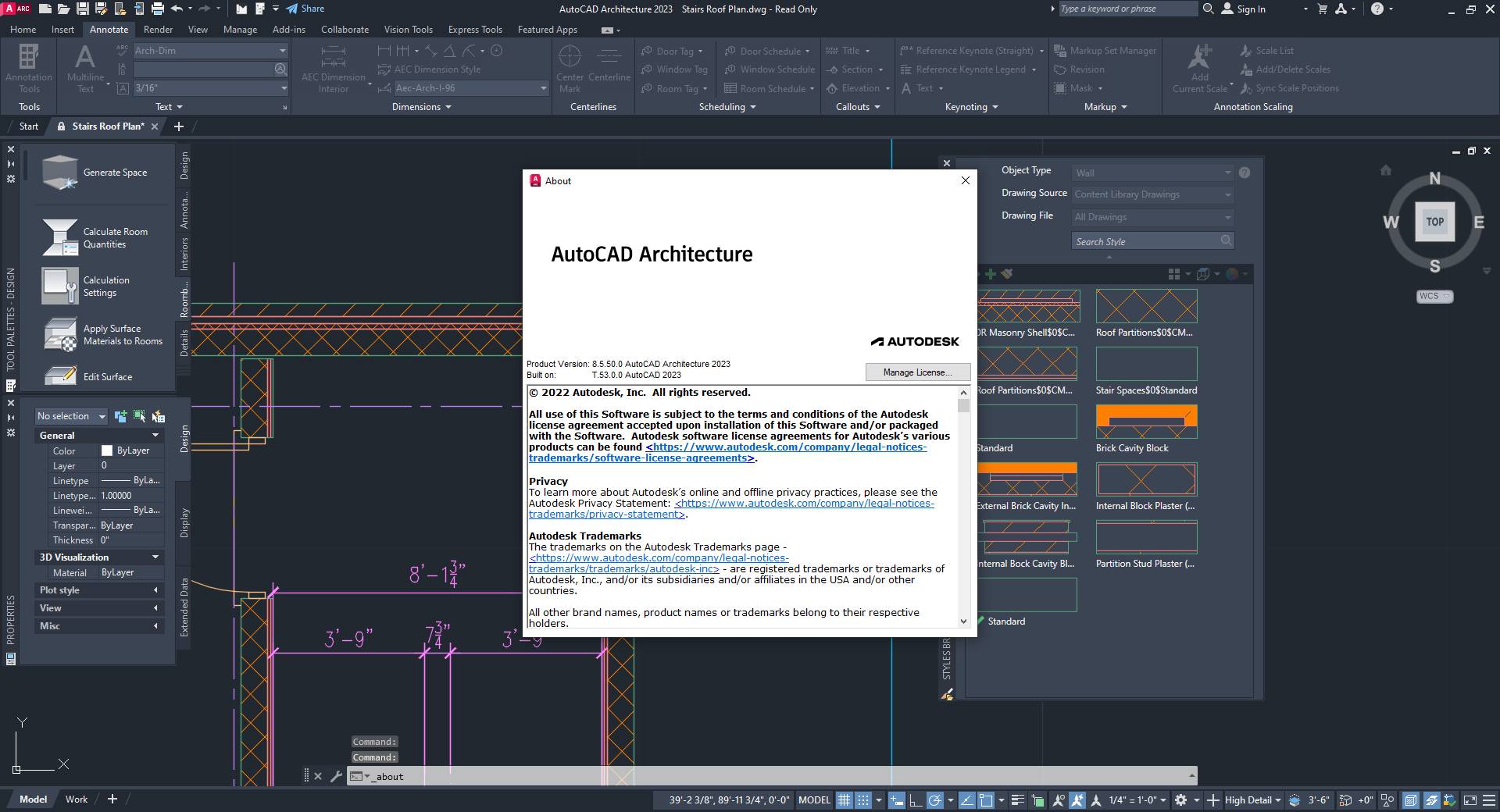Click the Color ByLayer white swatch
Image resolution: width=1500 pixels, height=812 pixels.
click(107, 451)
